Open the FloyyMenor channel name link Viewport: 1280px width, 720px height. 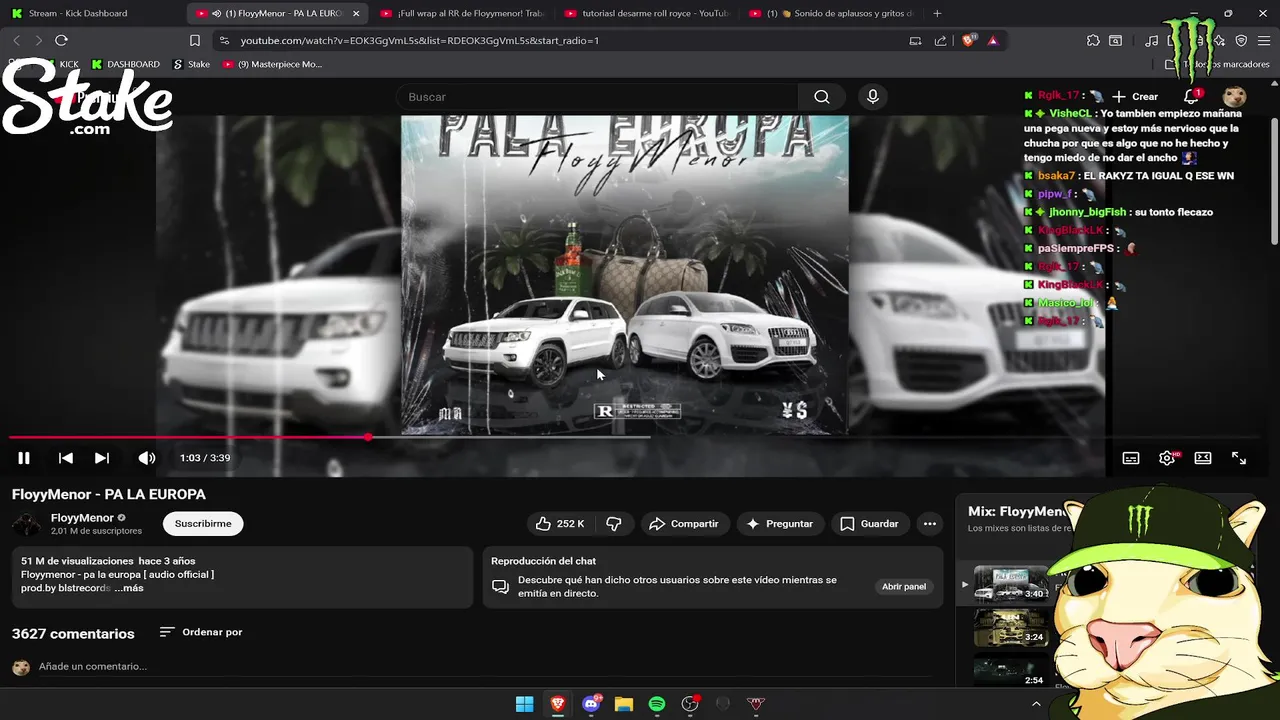point(82,518)
